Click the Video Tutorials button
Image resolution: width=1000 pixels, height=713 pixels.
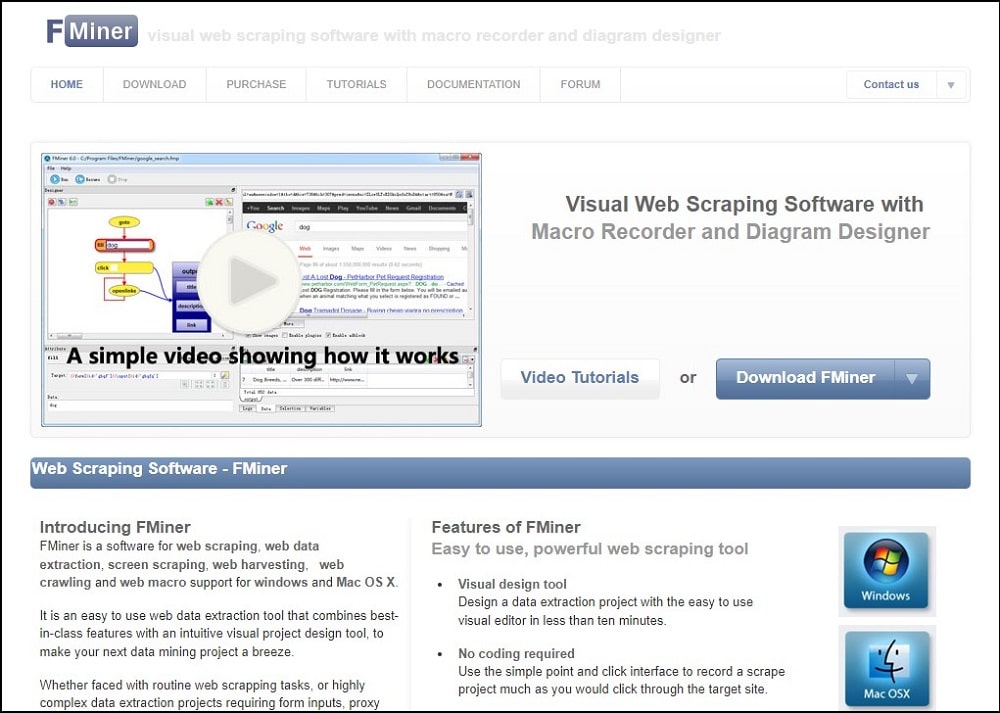tap(580, 378)
